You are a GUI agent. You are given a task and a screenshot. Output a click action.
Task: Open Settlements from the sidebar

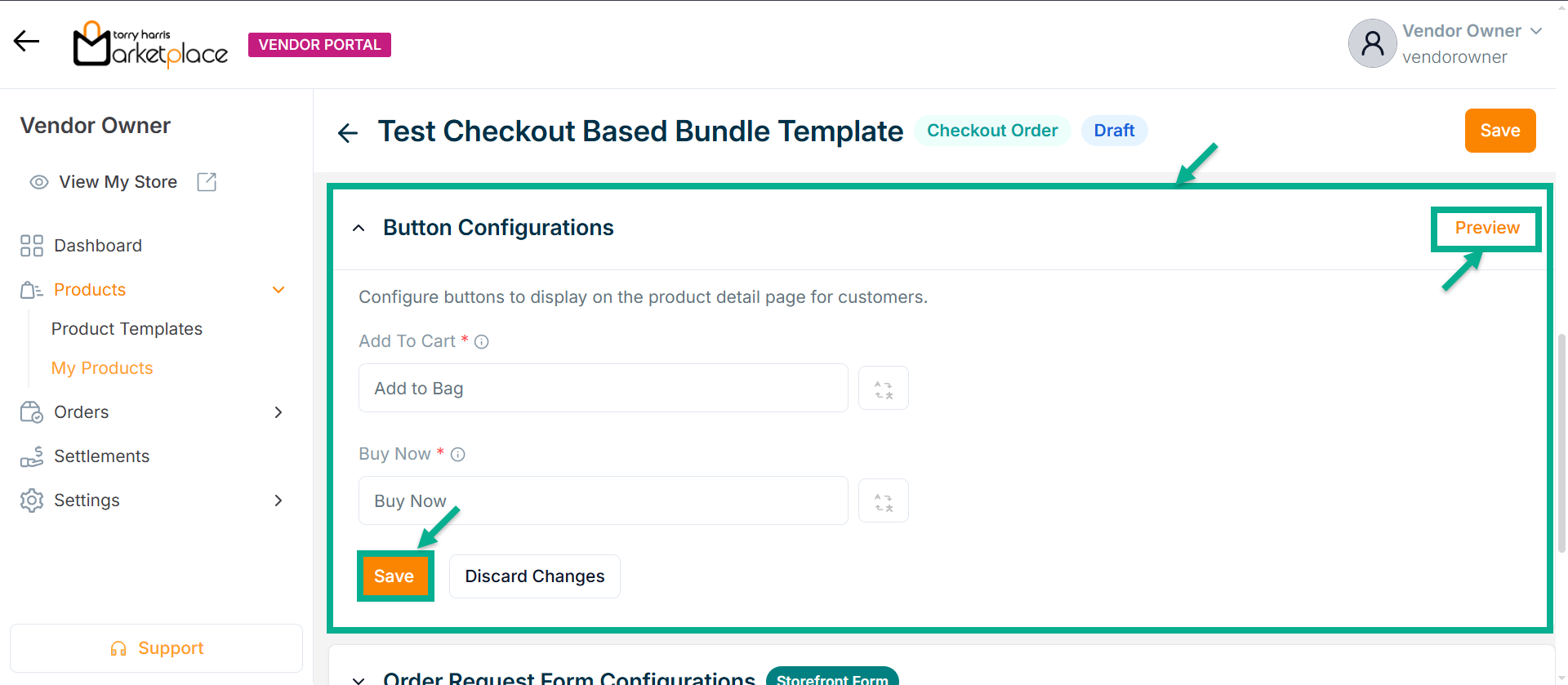tap(101, 456)
